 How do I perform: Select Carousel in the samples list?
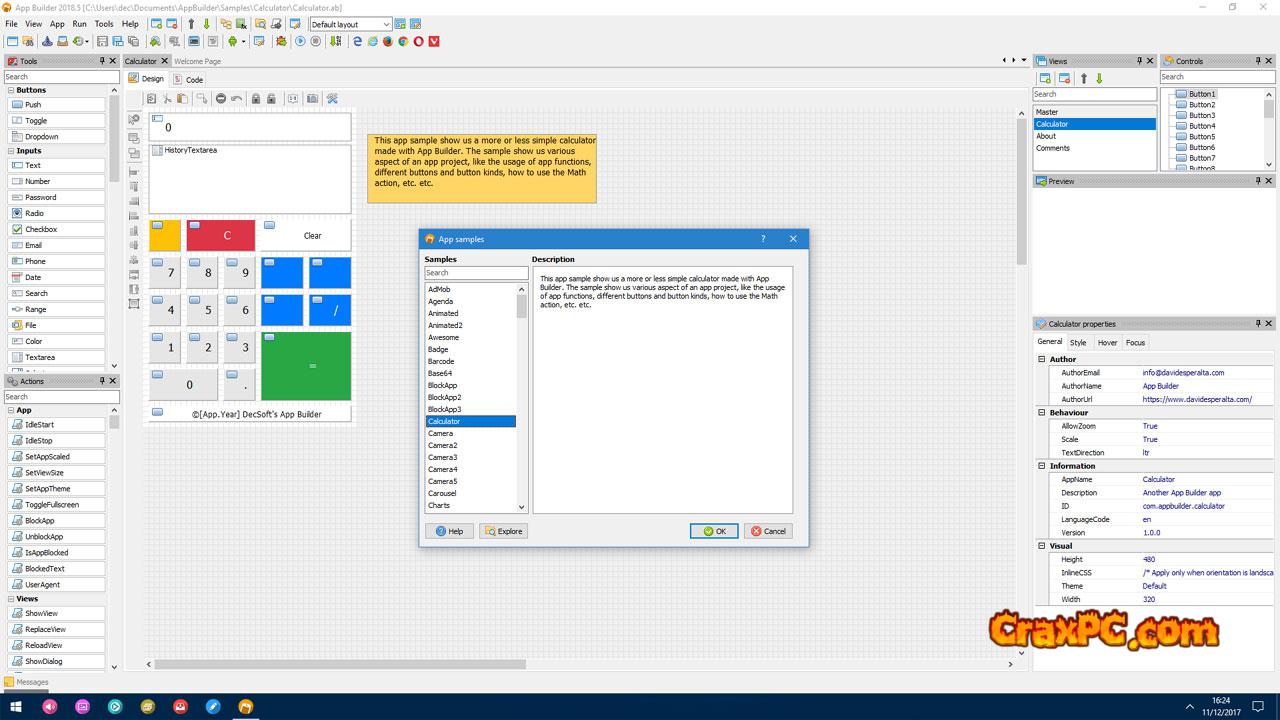[x=442, y=493]
